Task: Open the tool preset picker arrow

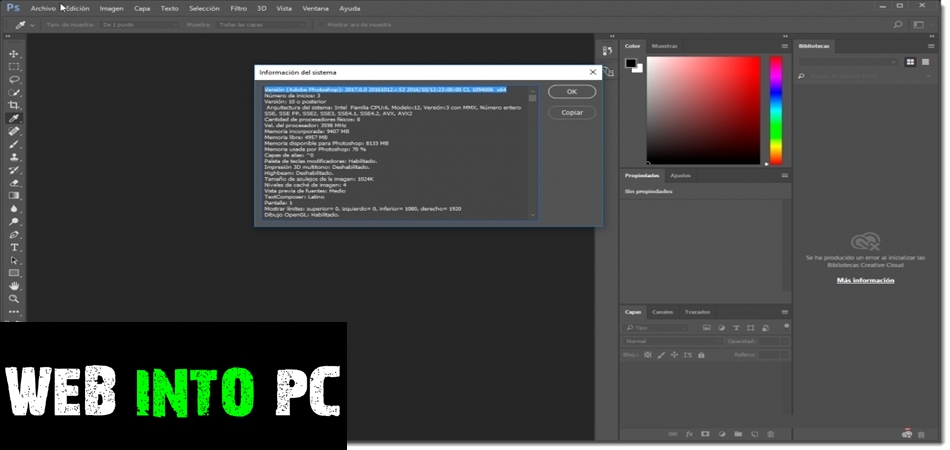Action: (x=32, y=25)
